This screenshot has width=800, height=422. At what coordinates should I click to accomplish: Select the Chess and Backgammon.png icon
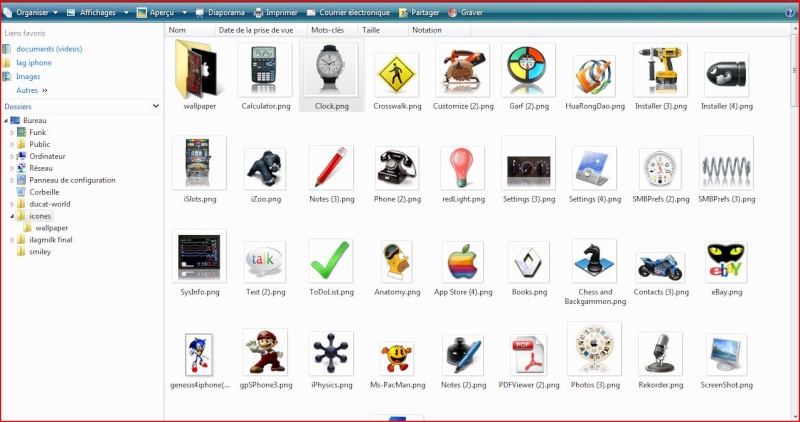(594, 261)
